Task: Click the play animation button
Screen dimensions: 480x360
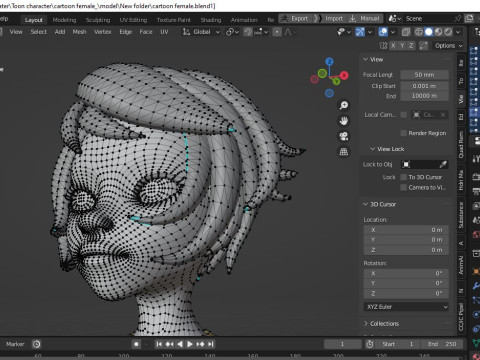Action: 190,344
